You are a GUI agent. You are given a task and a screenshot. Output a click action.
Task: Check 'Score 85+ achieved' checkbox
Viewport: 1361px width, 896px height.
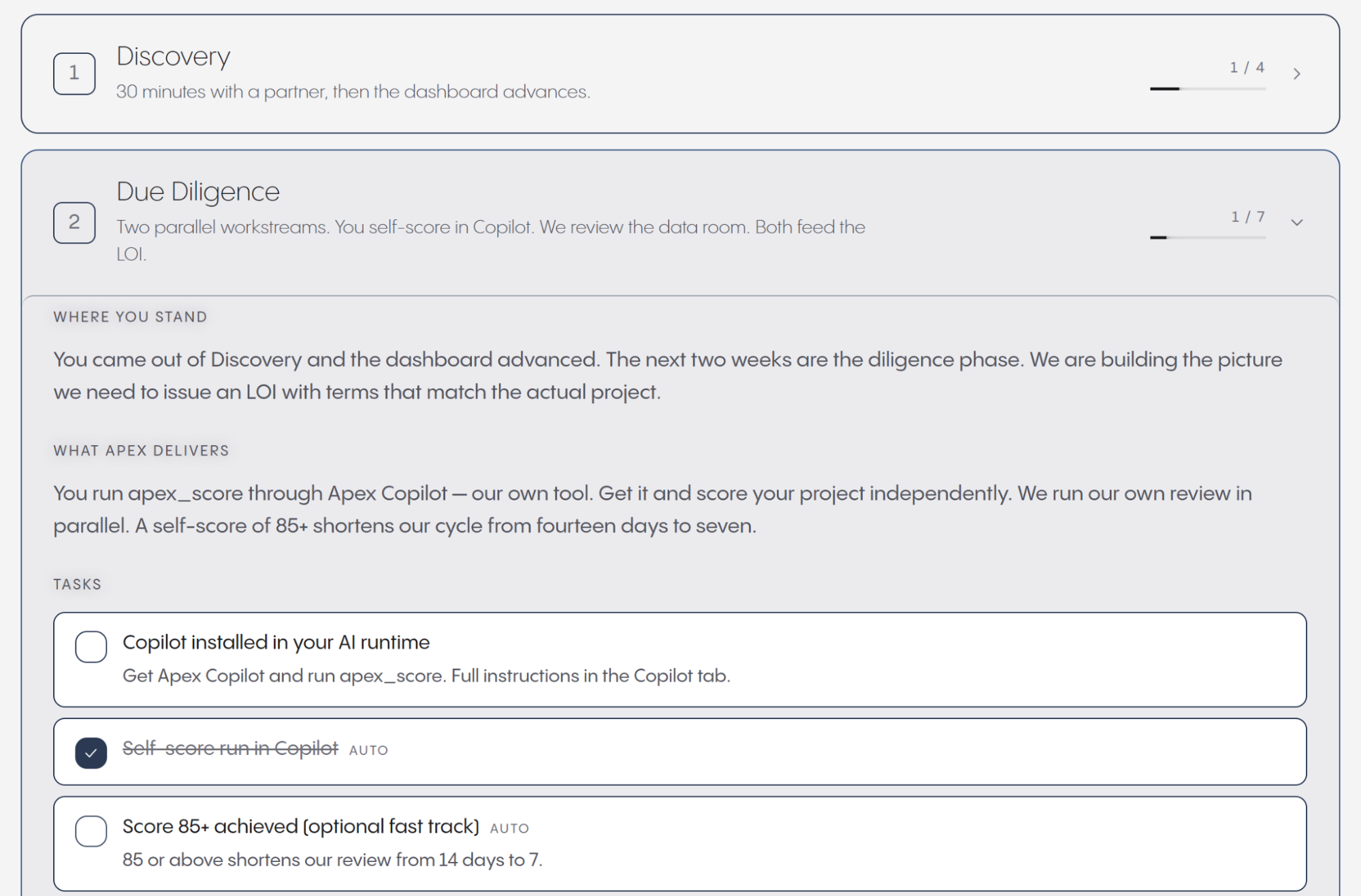[x=91, y=831]
